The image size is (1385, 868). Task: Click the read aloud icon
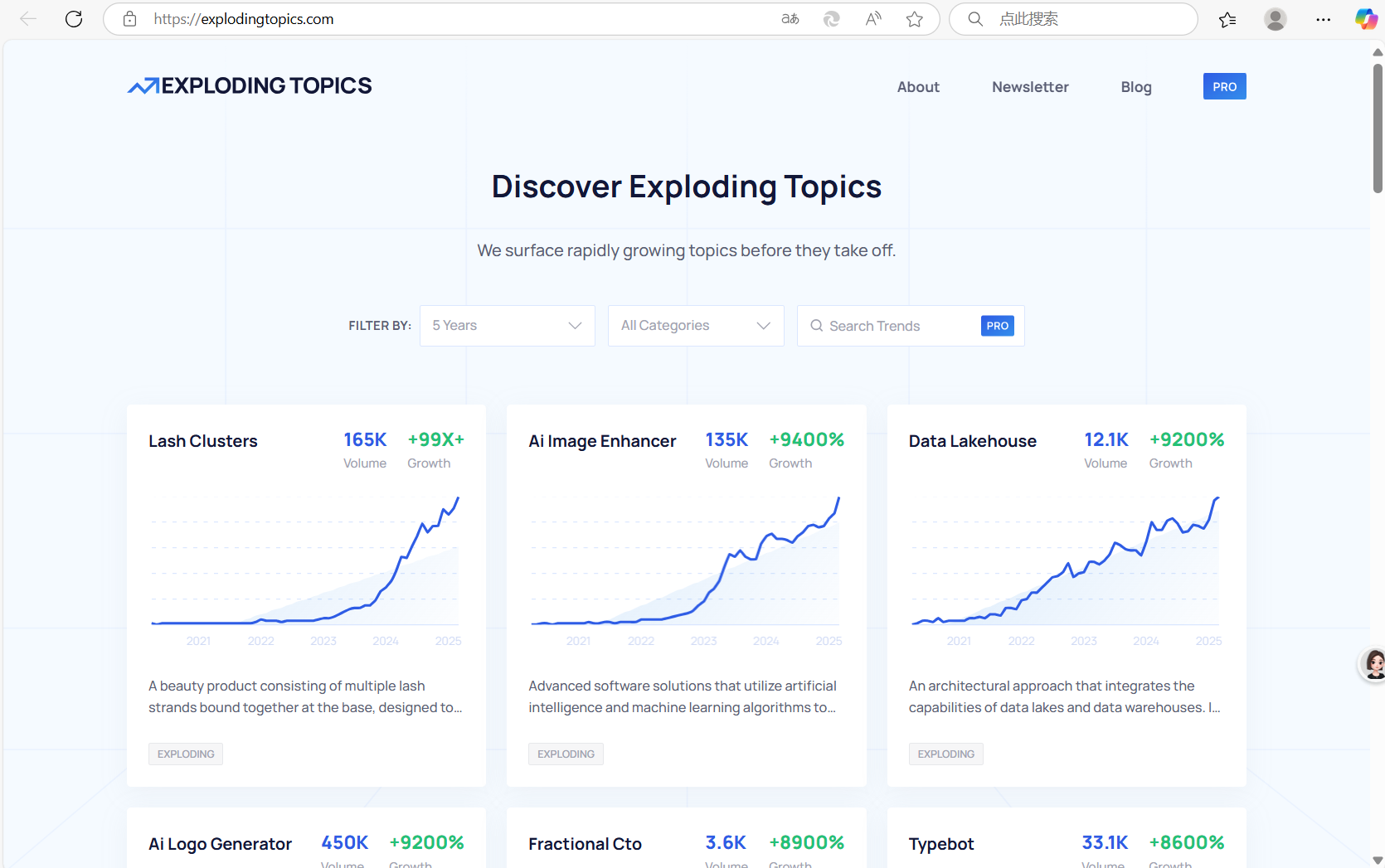[x=873, y=19]
